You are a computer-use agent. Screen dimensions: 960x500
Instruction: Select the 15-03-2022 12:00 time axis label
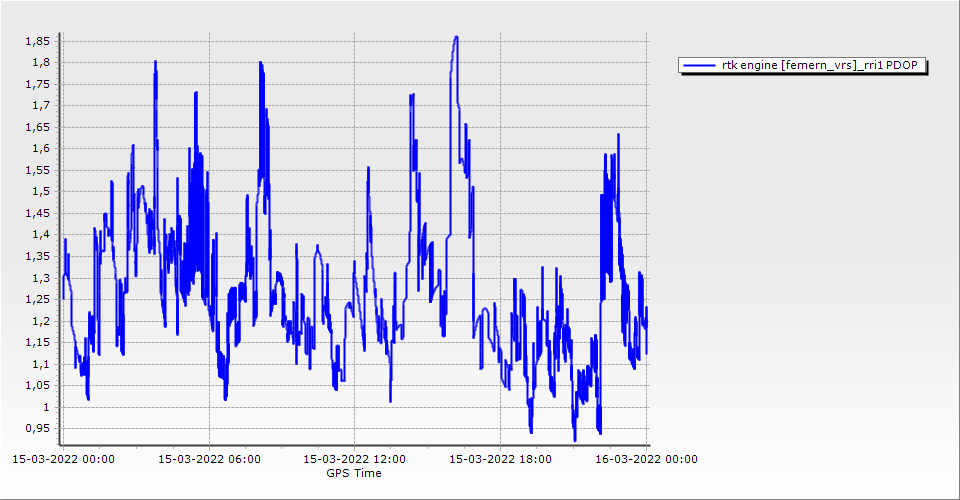coord(354,460)
